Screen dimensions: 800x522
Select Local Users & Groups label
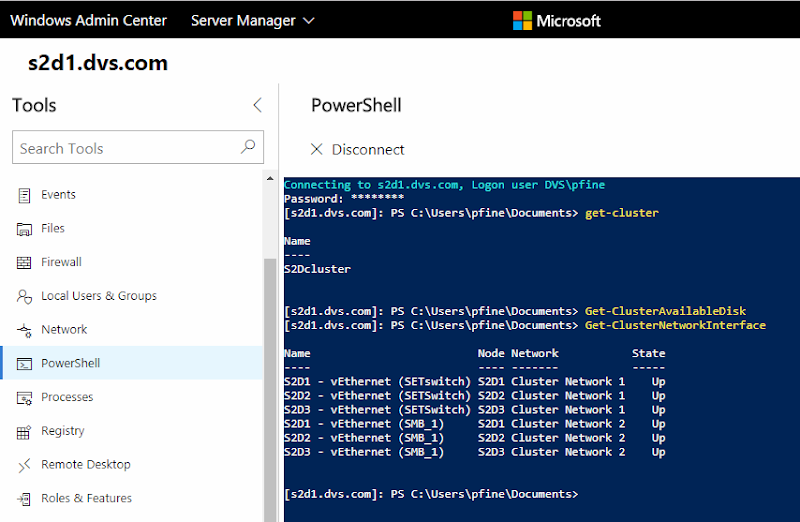pos(99,295)
